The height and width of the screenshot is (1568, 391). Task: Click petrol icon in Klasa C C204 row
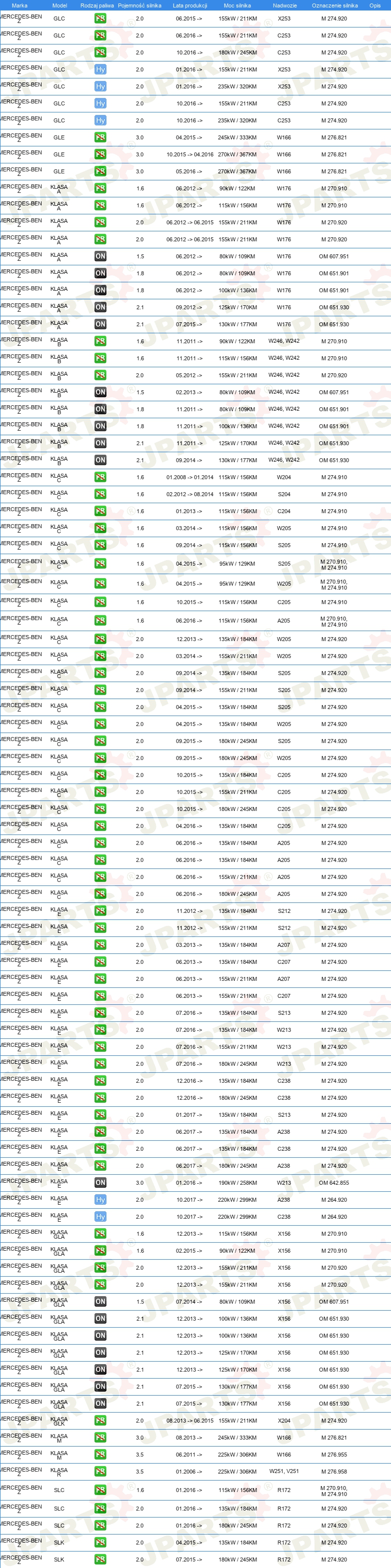[x=100, y=511]
